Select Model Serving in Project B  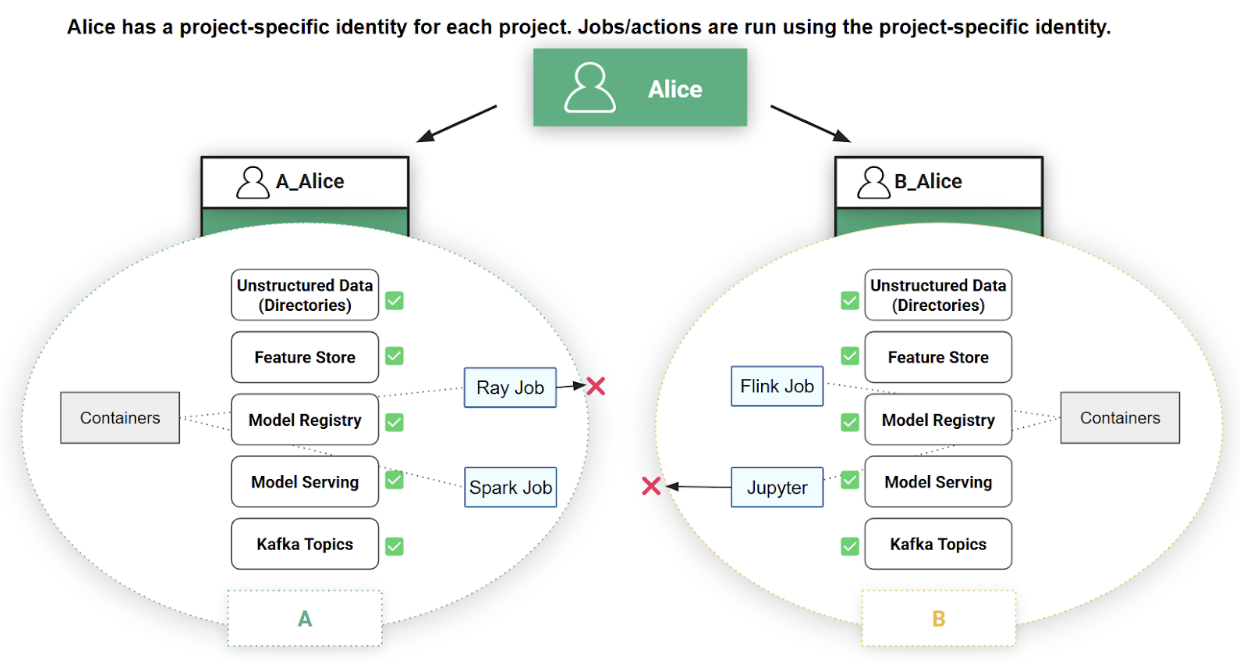938,482
